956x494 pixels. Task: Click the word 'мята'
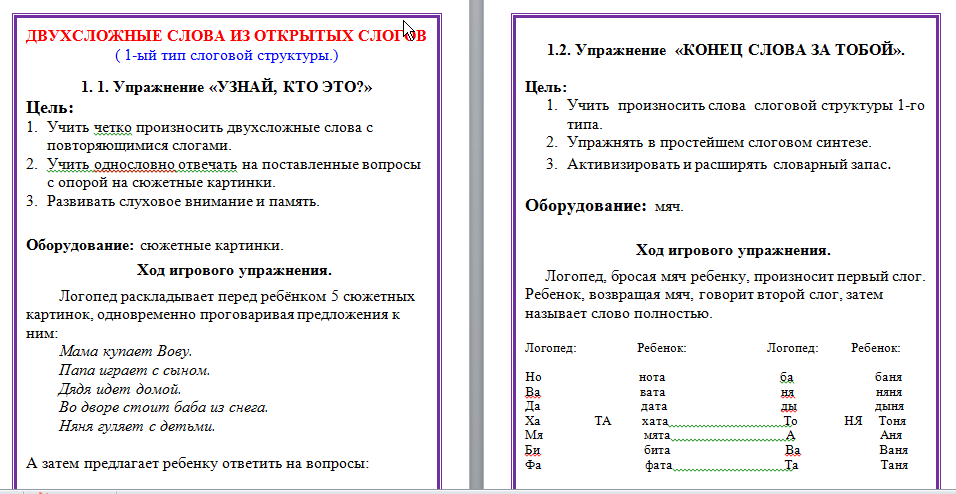657,435
